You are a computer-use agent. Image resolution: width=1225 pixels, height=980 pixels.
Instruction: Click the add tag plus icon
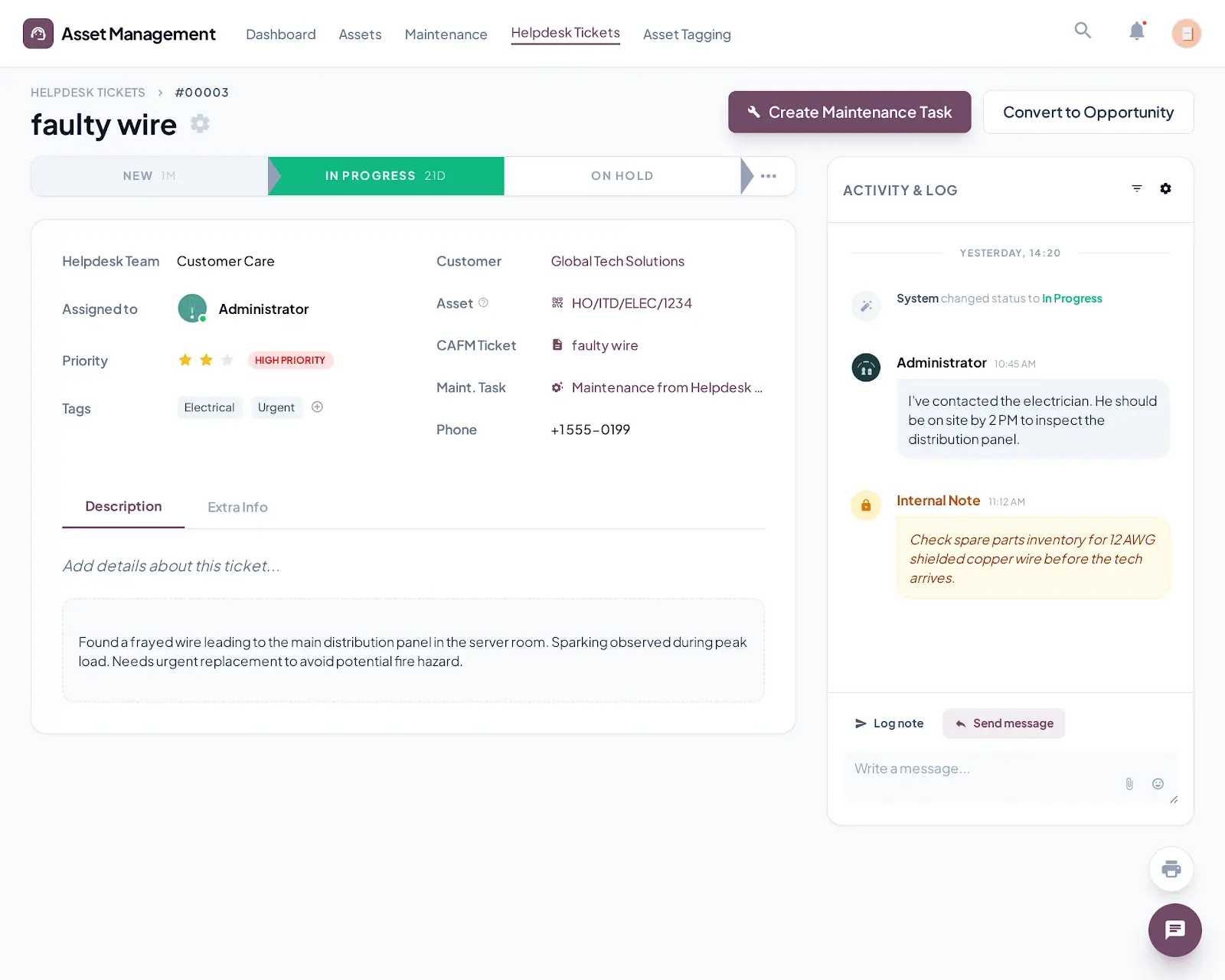point(317,407)
